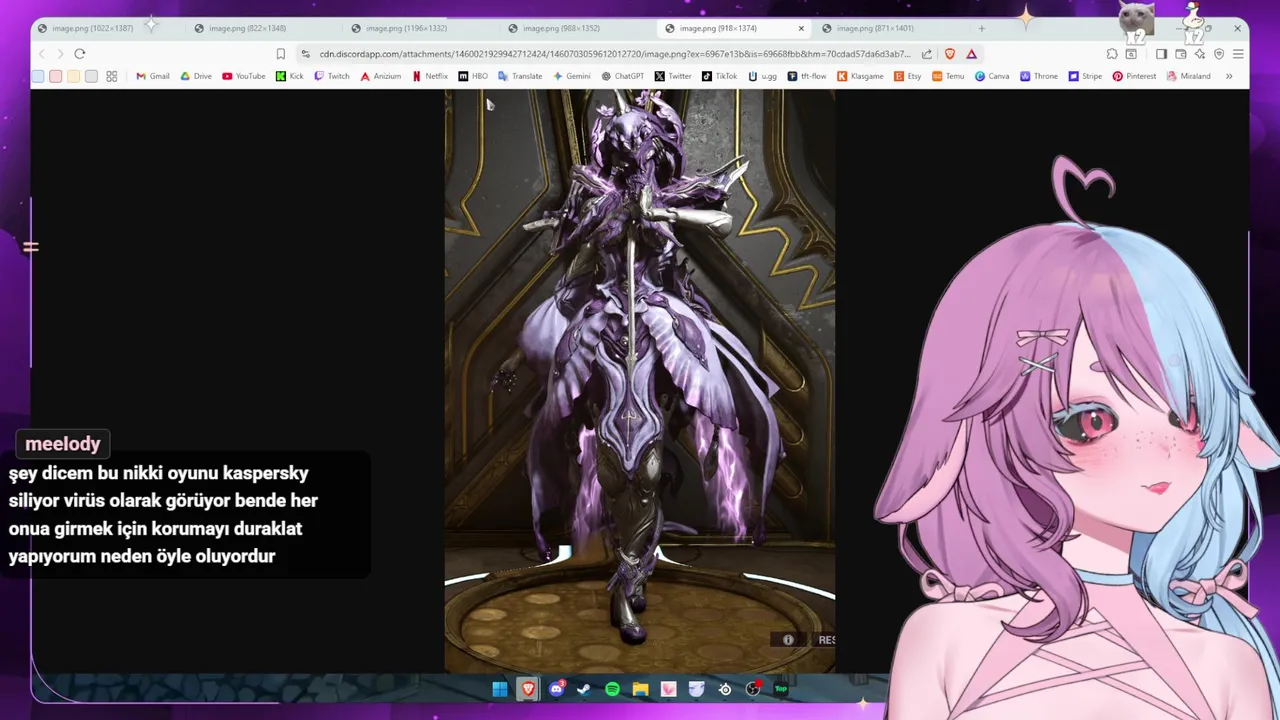This screenshot has width=1280, height=720.
Task: Open Drive bookmark
Action: tap(196, 76)
